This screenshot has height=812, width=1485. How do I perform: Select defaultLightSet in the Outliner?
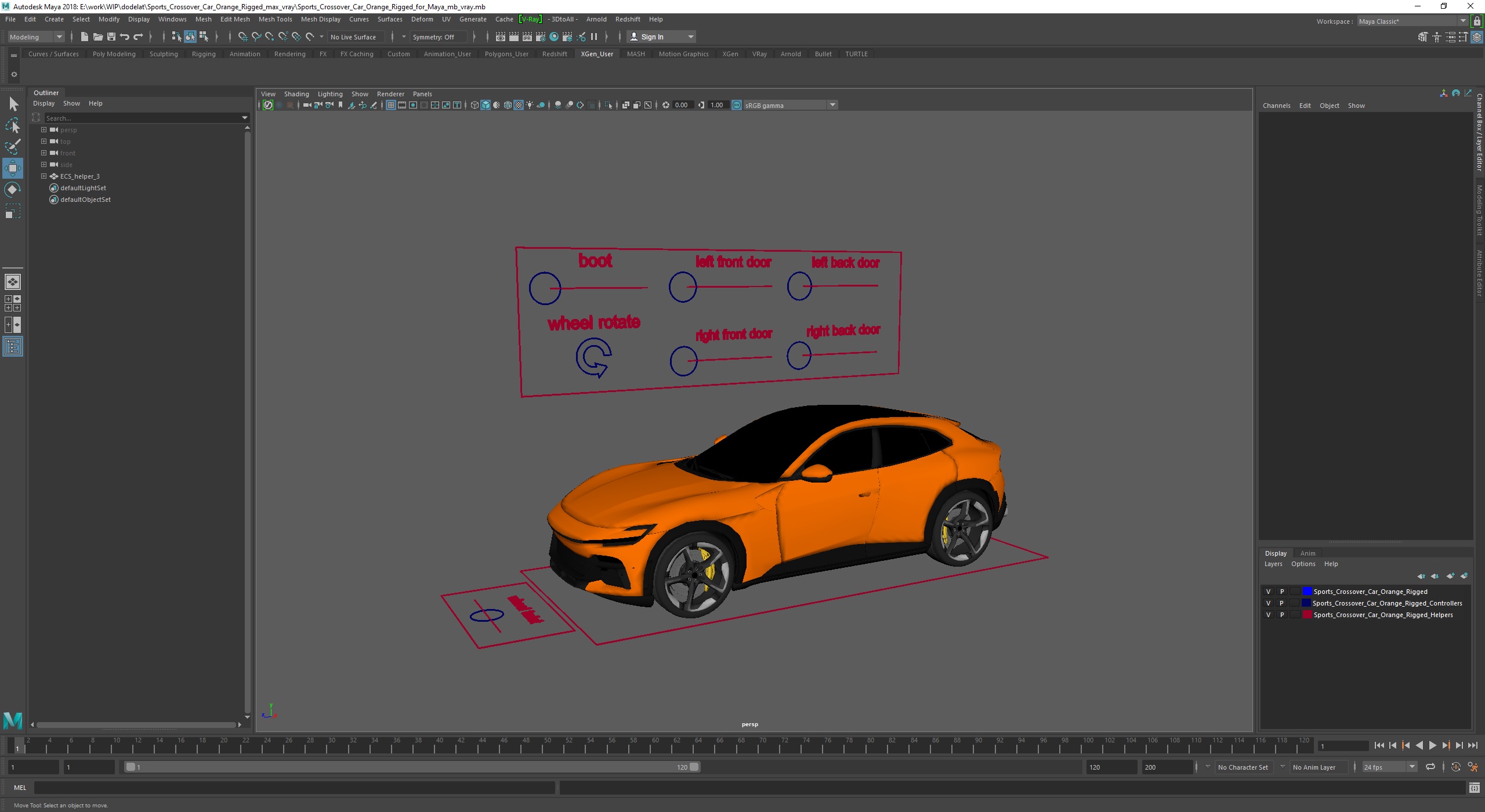(83, 188)
